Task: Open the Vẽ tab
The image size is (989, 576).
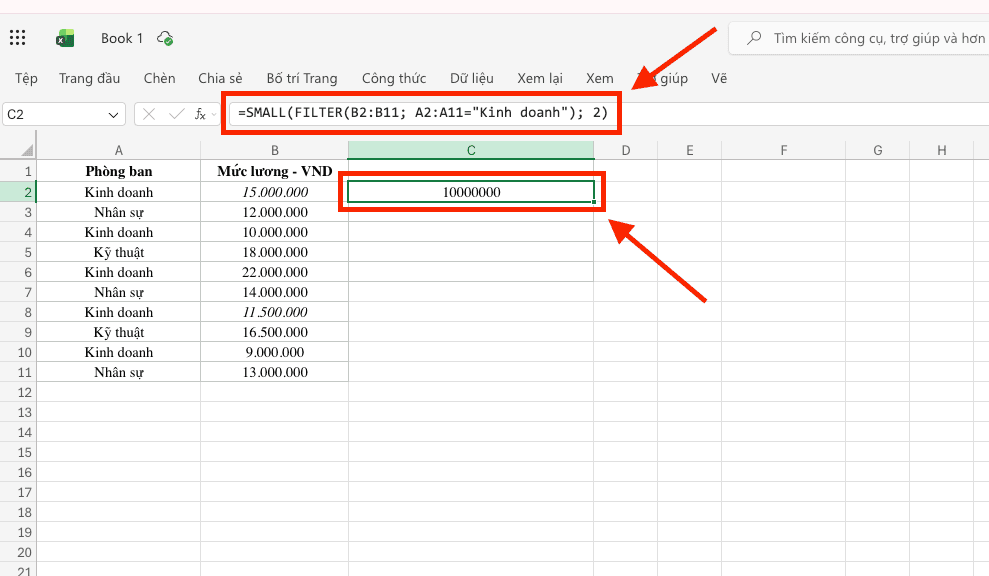Action: 719,78
